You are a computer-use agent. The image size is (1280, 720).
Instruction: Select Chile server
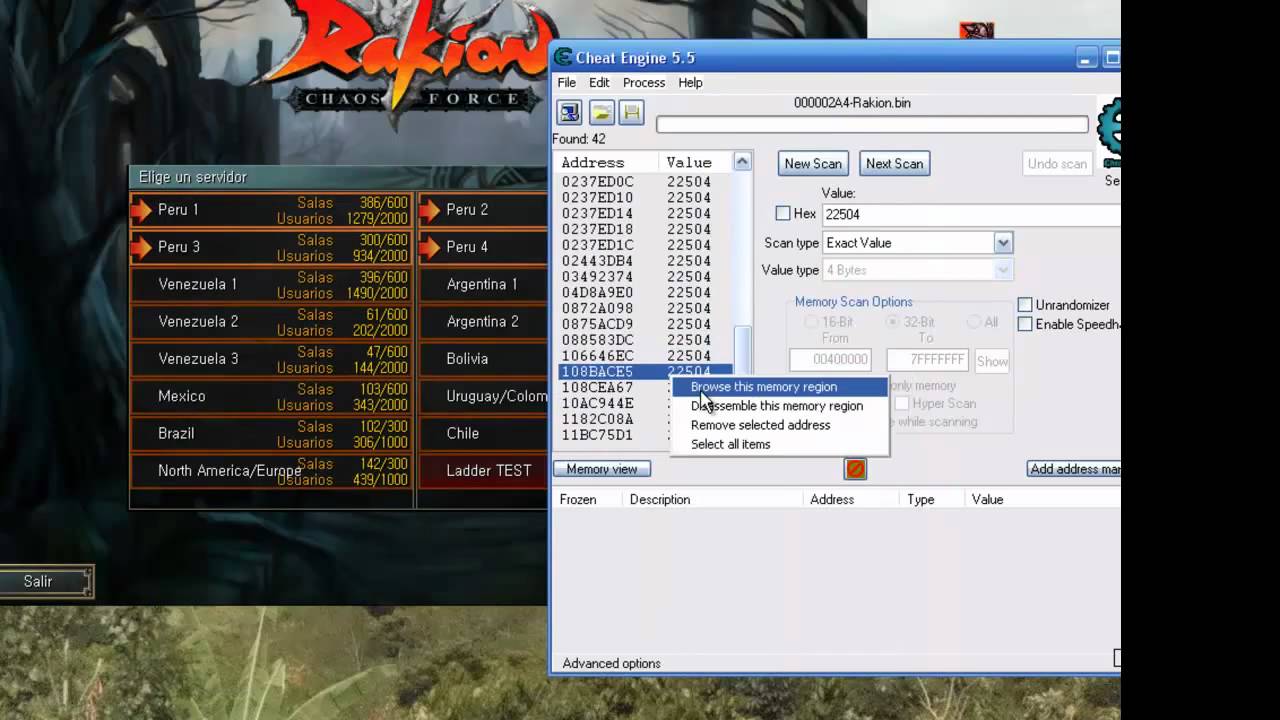pos(483,433)
